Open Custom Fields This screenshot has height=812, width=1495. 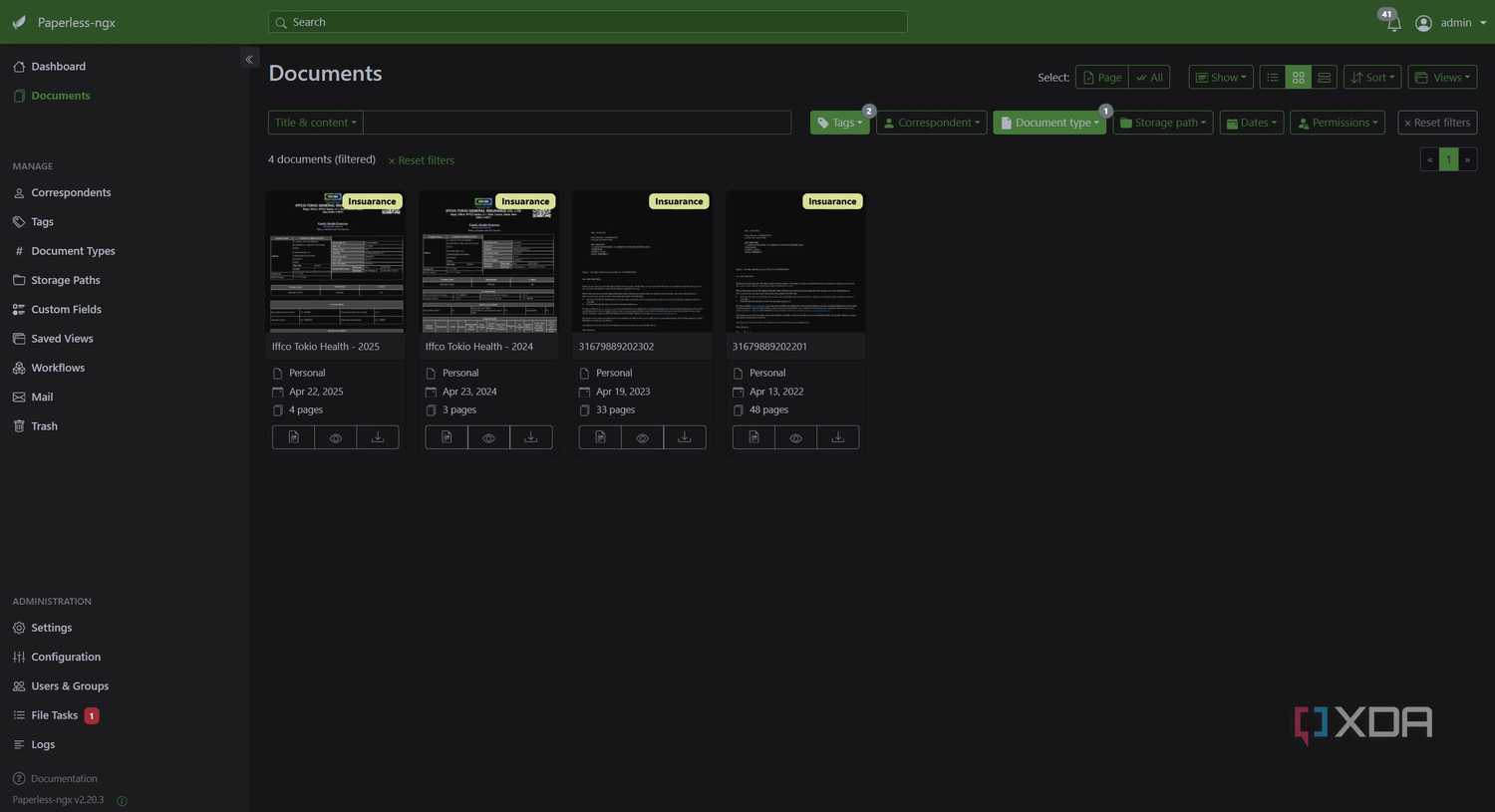point(66,310)
